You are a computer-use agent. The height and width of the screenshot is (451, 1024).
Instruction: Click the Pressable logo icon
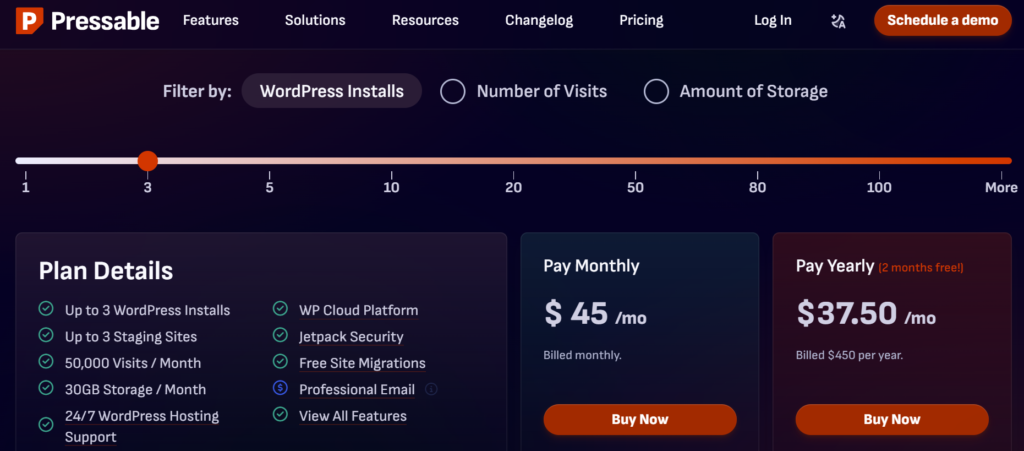point(29,21)
